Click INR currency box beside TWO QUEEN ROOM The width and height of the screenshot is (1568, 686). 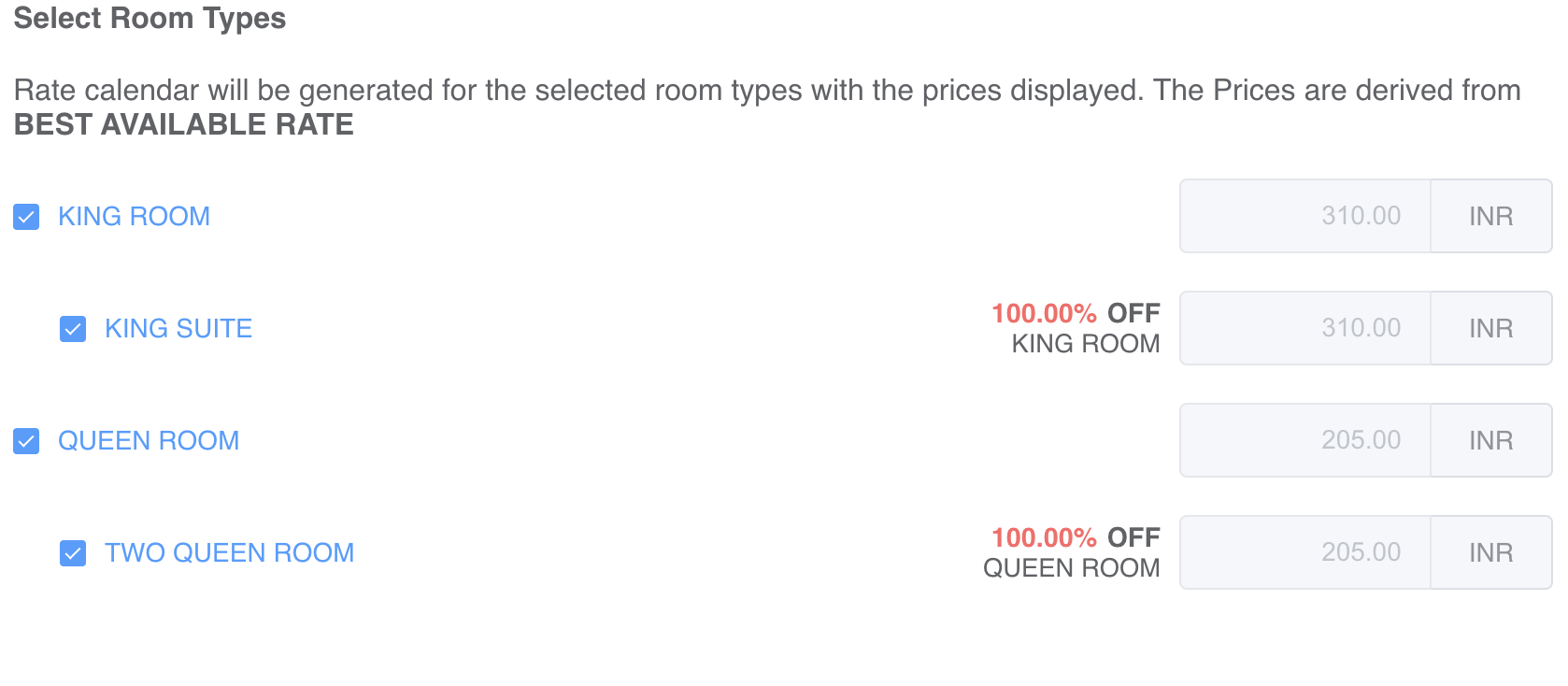coord(1491,552)
